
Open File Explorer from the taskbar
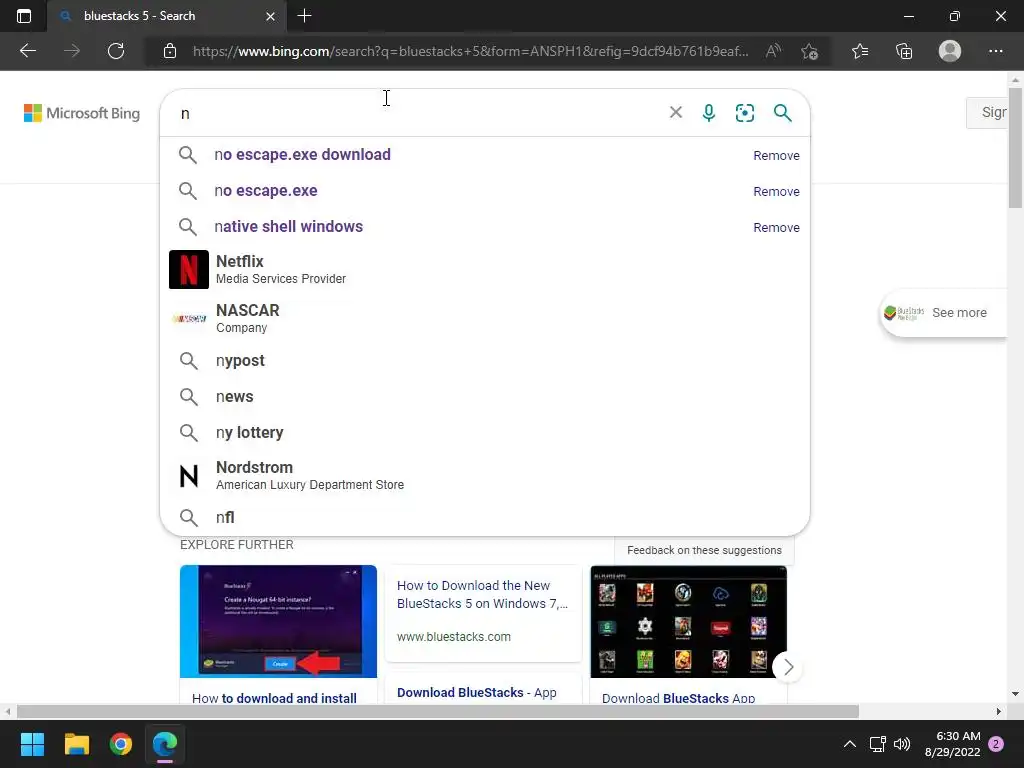(76, 744)
